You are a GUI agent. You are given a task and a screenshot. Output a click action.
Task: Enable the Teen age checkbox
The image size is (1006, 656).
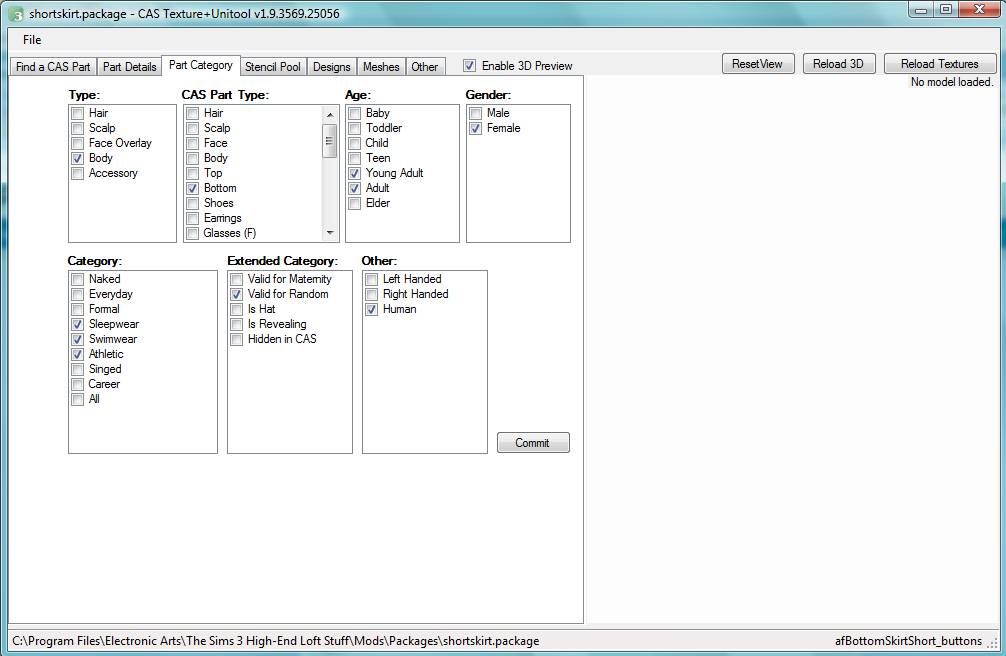tap(355, 159)
